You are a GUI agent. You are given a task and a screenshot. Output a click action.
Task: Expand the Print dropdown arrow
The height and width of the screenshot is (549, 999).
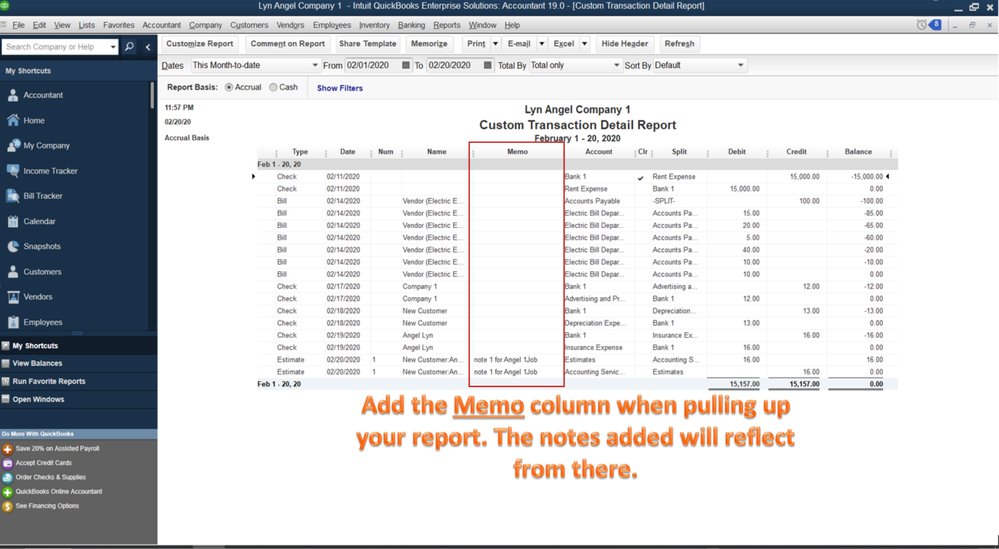point(495,44)
